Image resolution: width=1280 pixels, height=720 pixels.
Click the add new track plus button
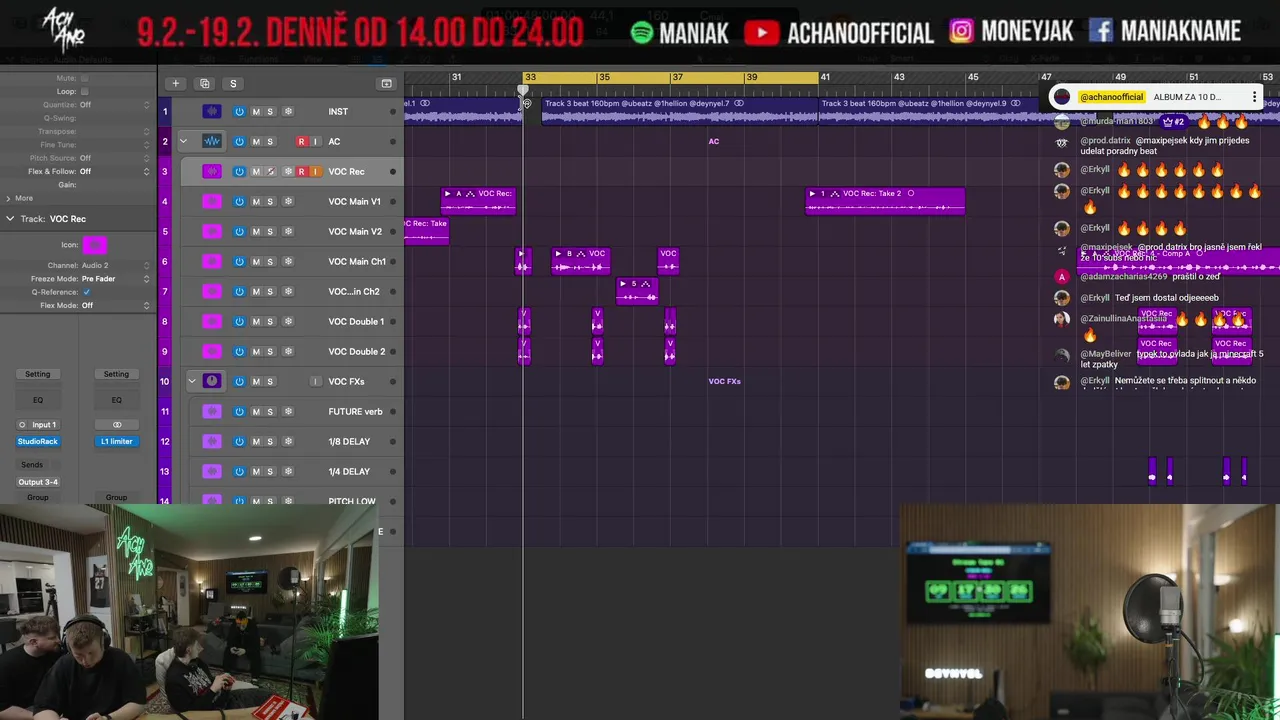coord(175,83)
